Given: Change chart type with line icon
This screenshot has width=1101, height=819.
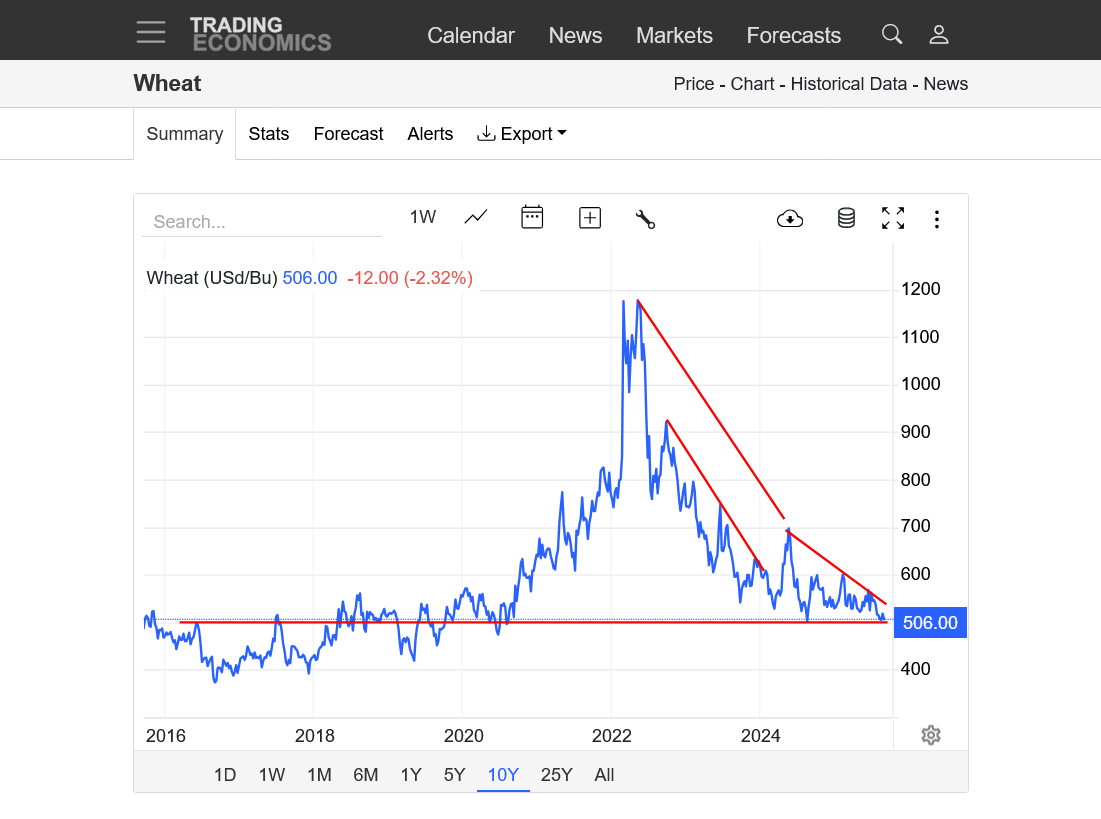Looking at the screenshot, I should pyautogui.click(x=476, y=217).
